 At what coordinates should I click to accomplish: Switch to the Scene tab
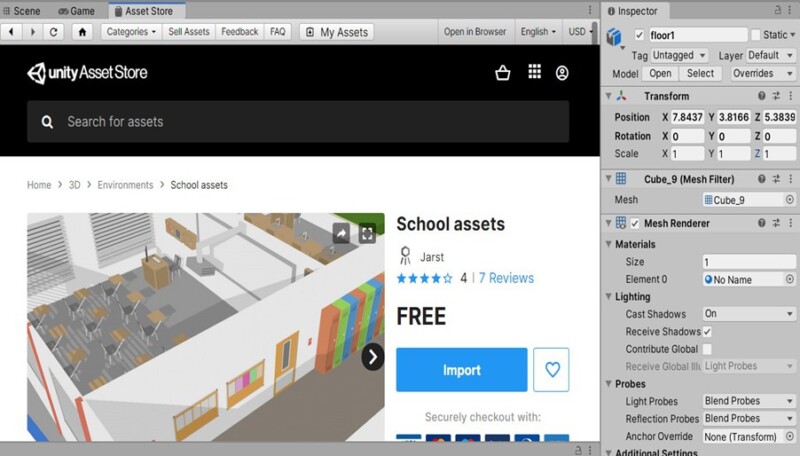click(x=21, y=11)
